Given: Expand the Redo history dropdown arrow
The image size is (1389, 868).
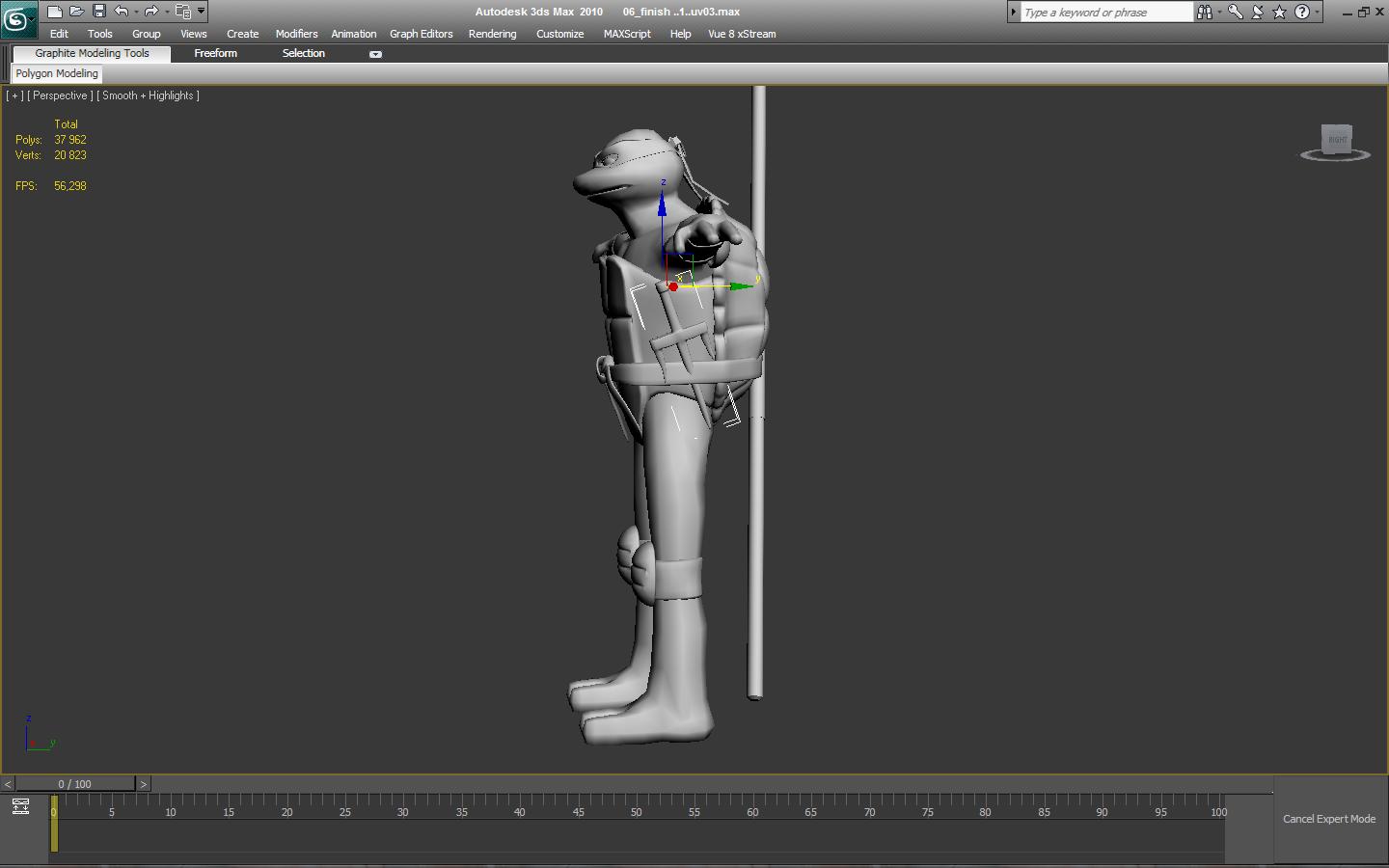Looking at the screenshot, I should [166, 12].
